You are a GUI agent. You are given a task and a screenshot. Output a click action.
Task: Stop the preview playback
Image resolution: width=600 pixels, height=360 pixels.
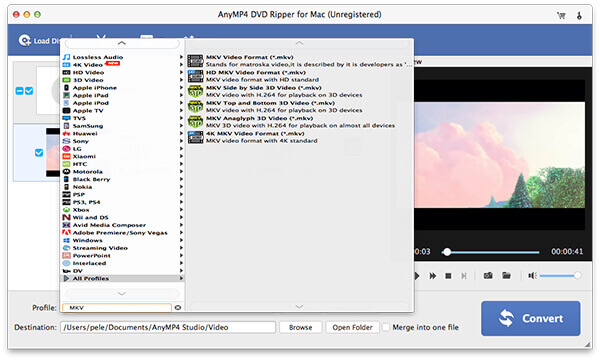click(448, 276)
